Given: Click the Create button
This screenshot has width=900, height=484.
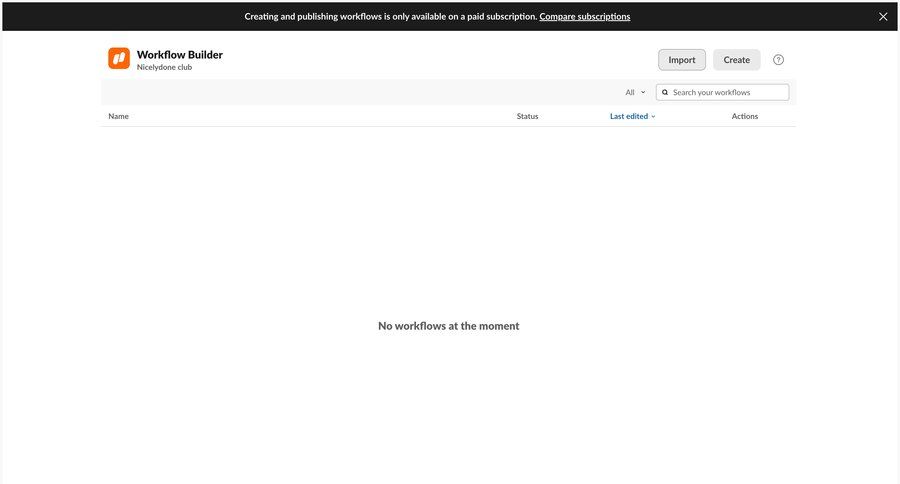Looking at the screenshot, I should tap(736, 60).
